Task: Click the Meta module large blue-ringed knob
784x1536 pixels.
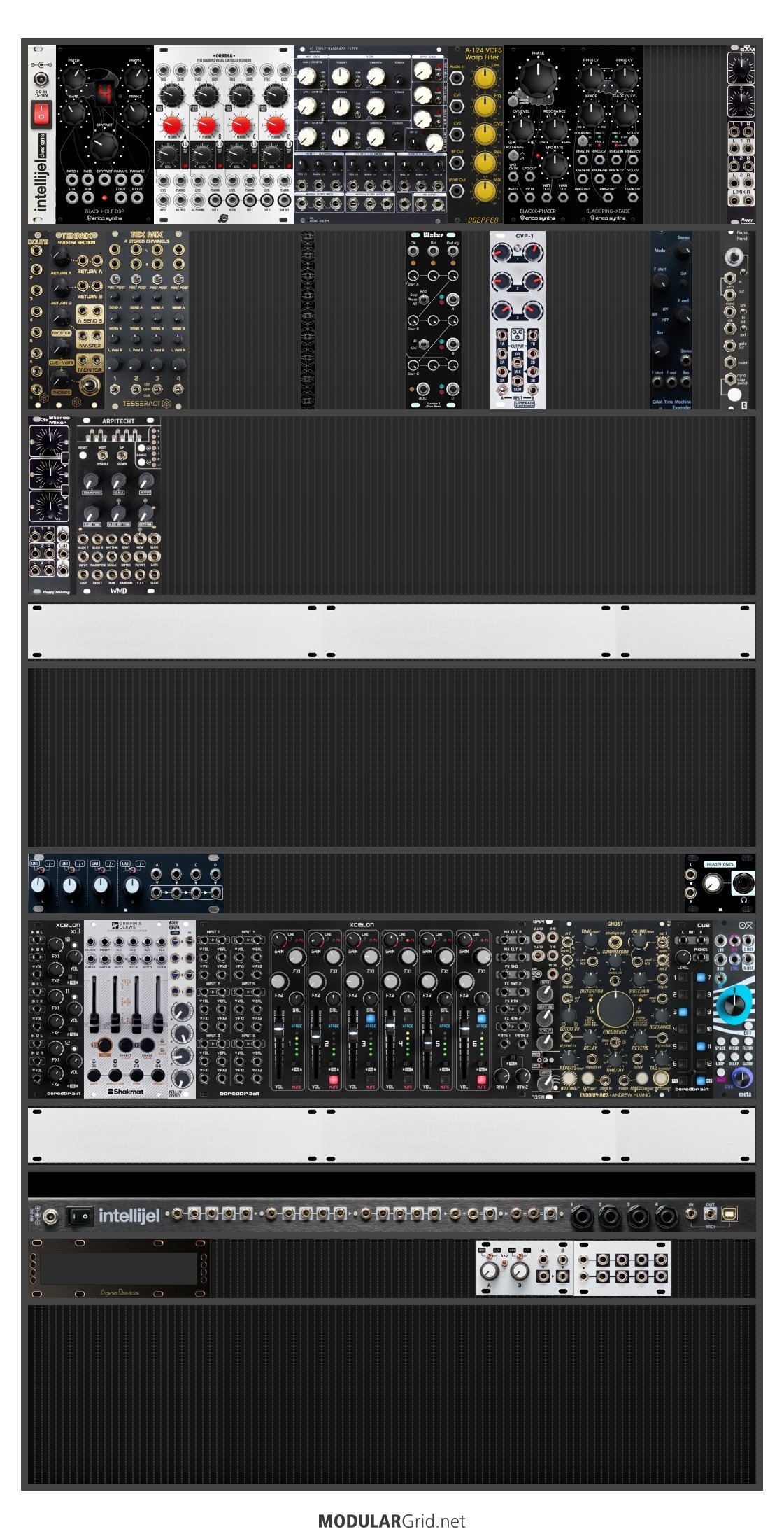Action: pos(733,1004)
